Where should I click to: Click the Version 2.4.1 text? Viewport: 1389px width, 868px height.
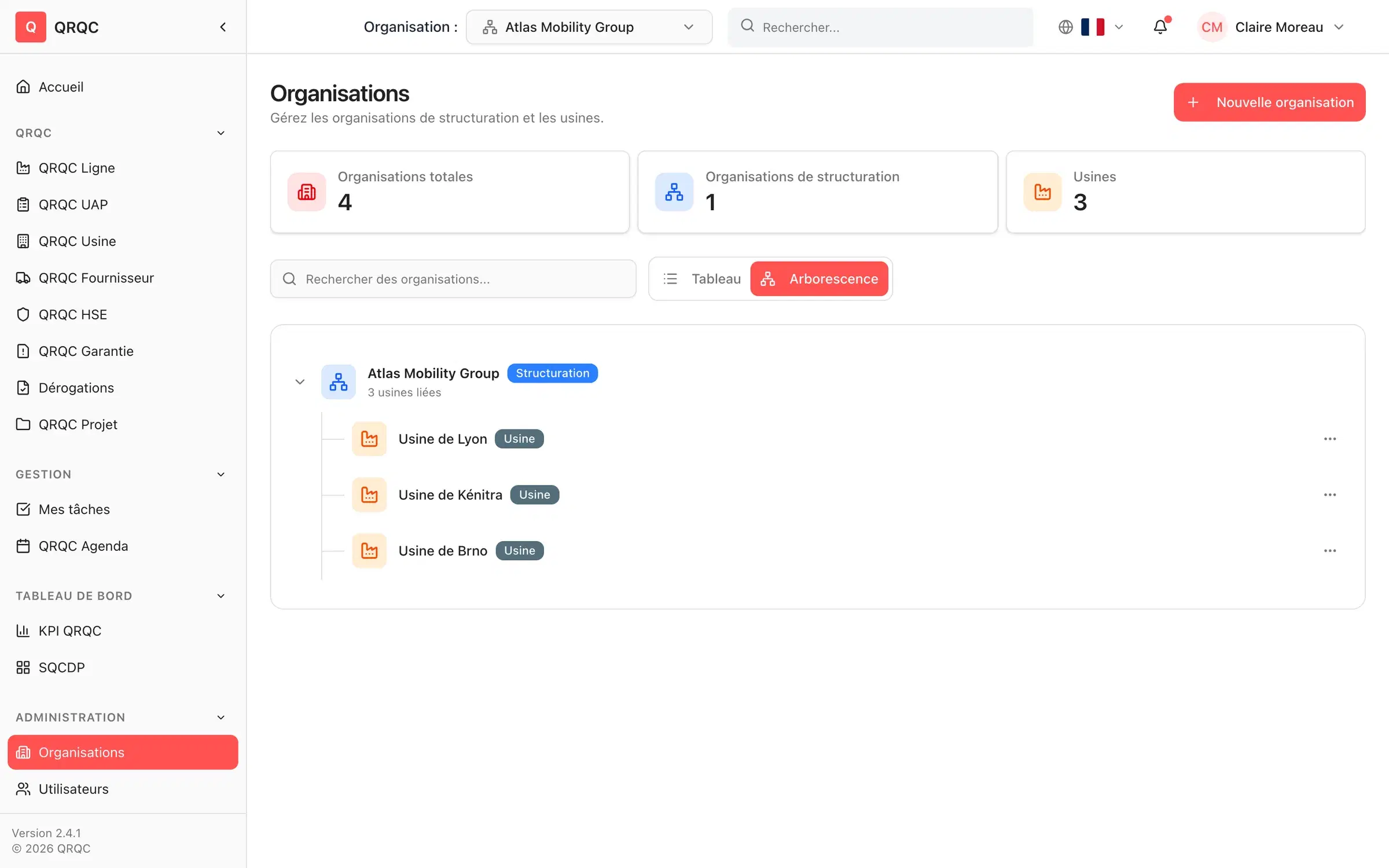[46, 833]
